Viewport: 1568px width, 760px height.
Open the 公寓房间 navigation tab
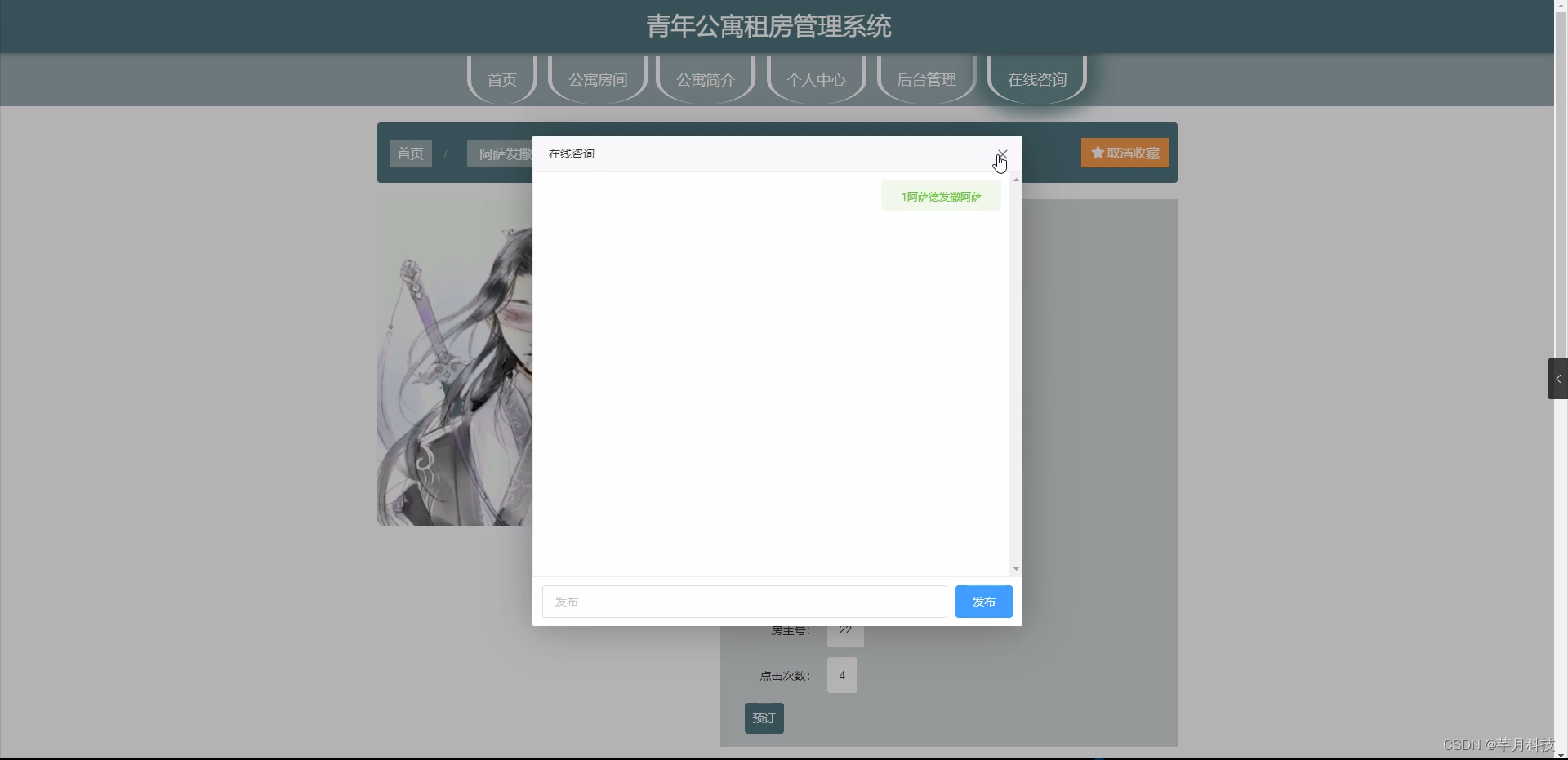597,79
